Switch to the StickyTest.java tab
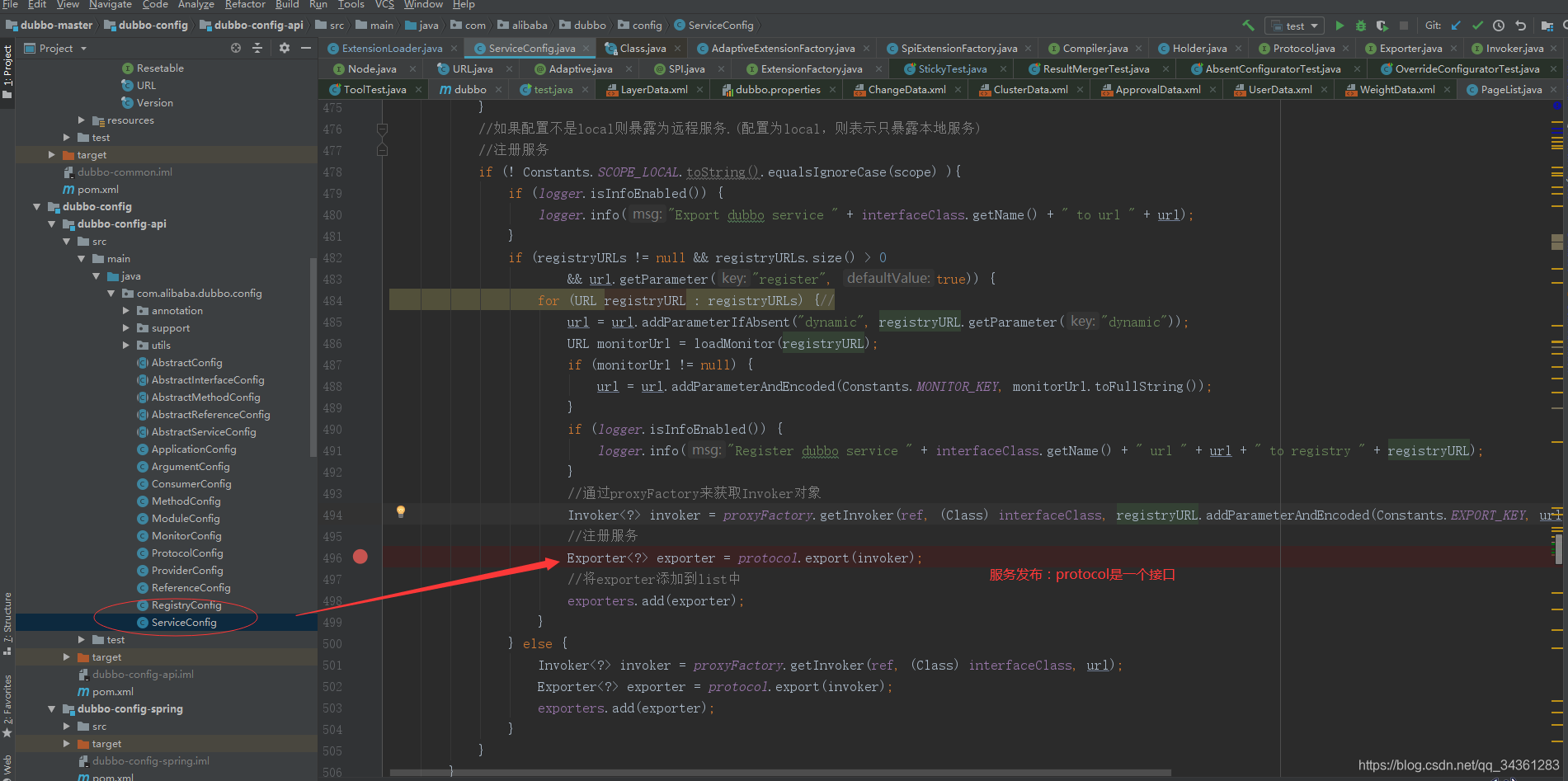Viewport: 1568px width, 781px height. click(952, 69)
